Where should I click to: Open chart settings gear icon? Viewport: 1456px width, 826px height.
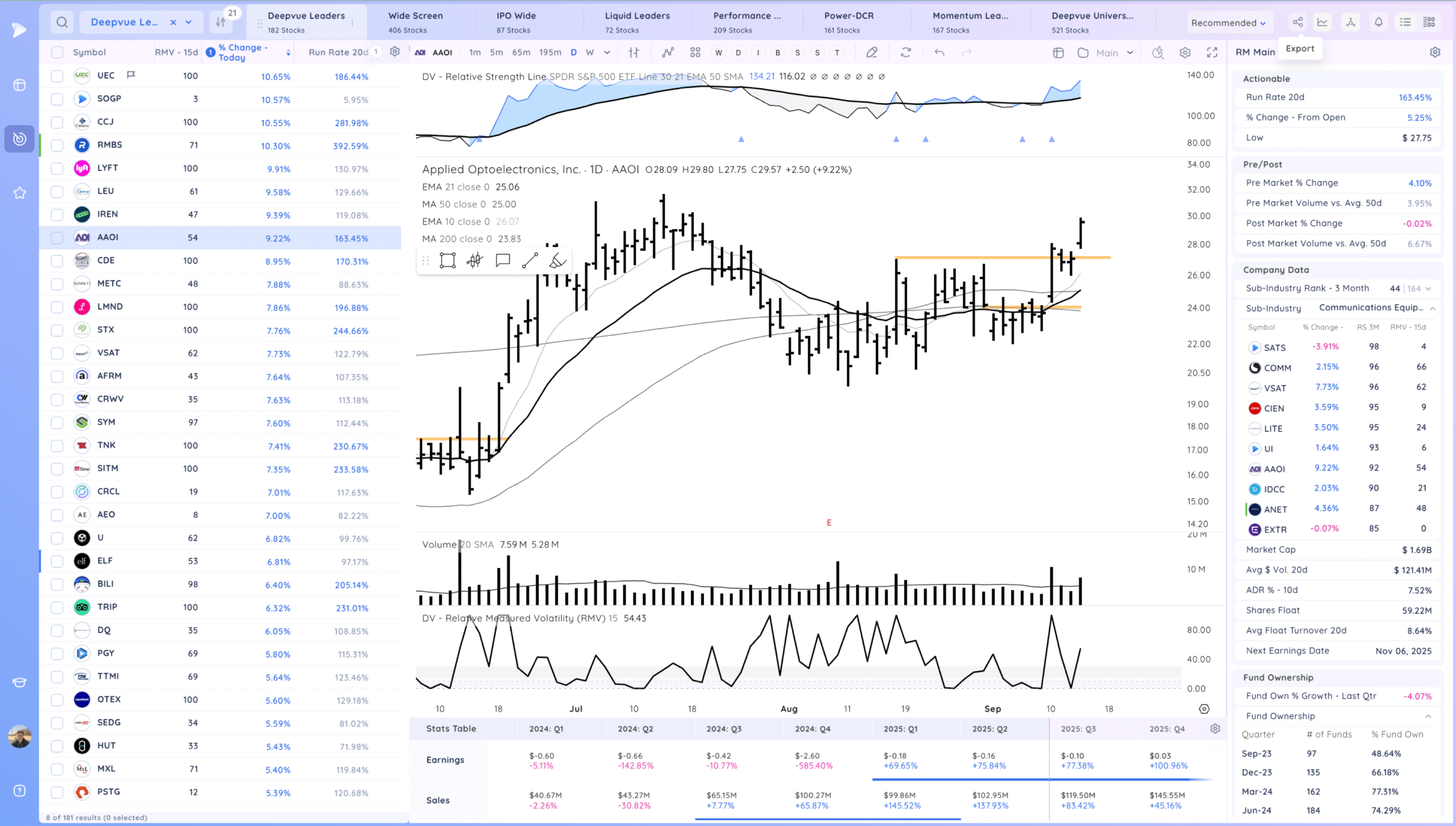1185,53
